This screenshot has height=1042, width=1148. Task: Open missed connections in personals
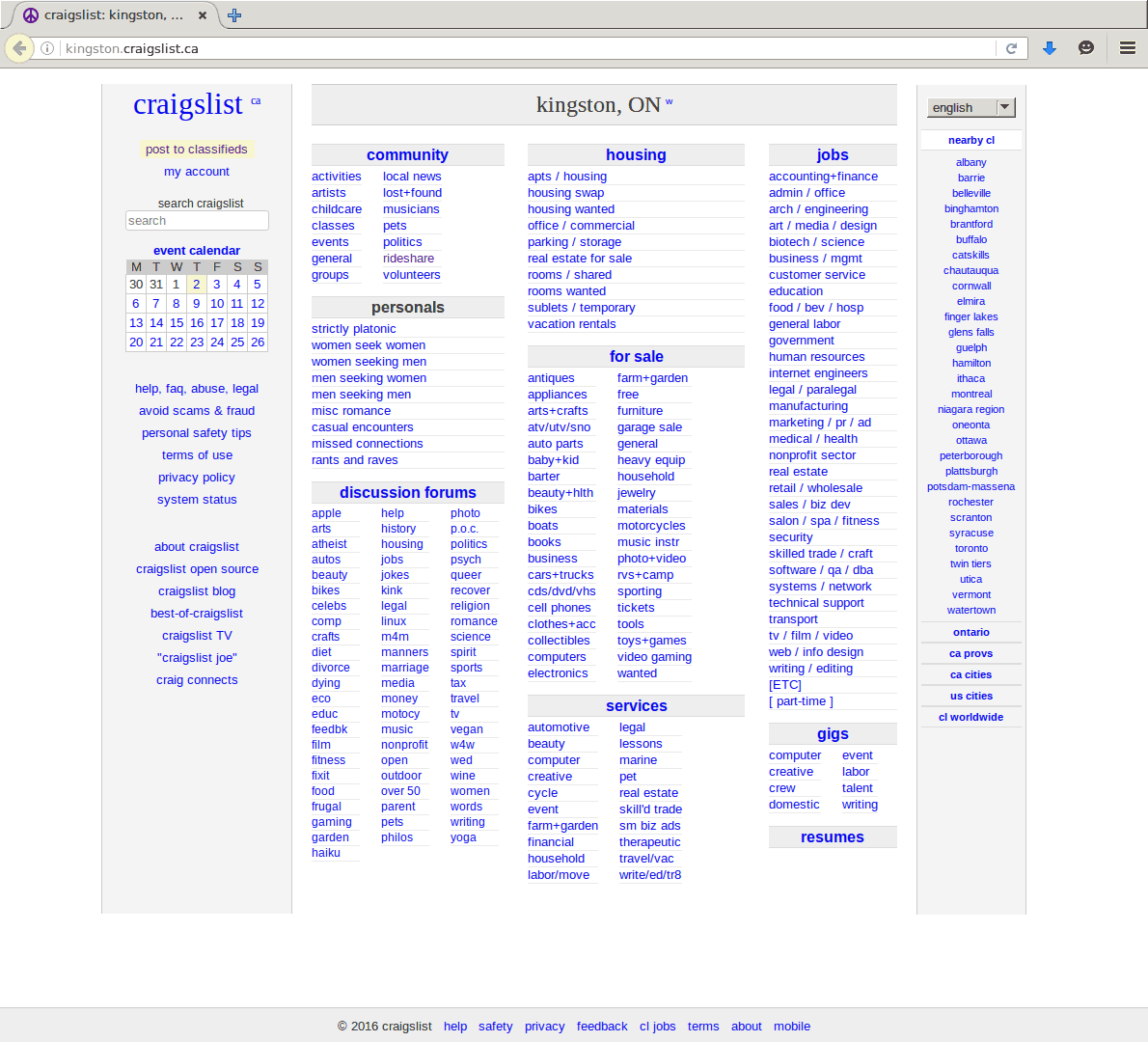pyautogui.click(x=367, y=444)
